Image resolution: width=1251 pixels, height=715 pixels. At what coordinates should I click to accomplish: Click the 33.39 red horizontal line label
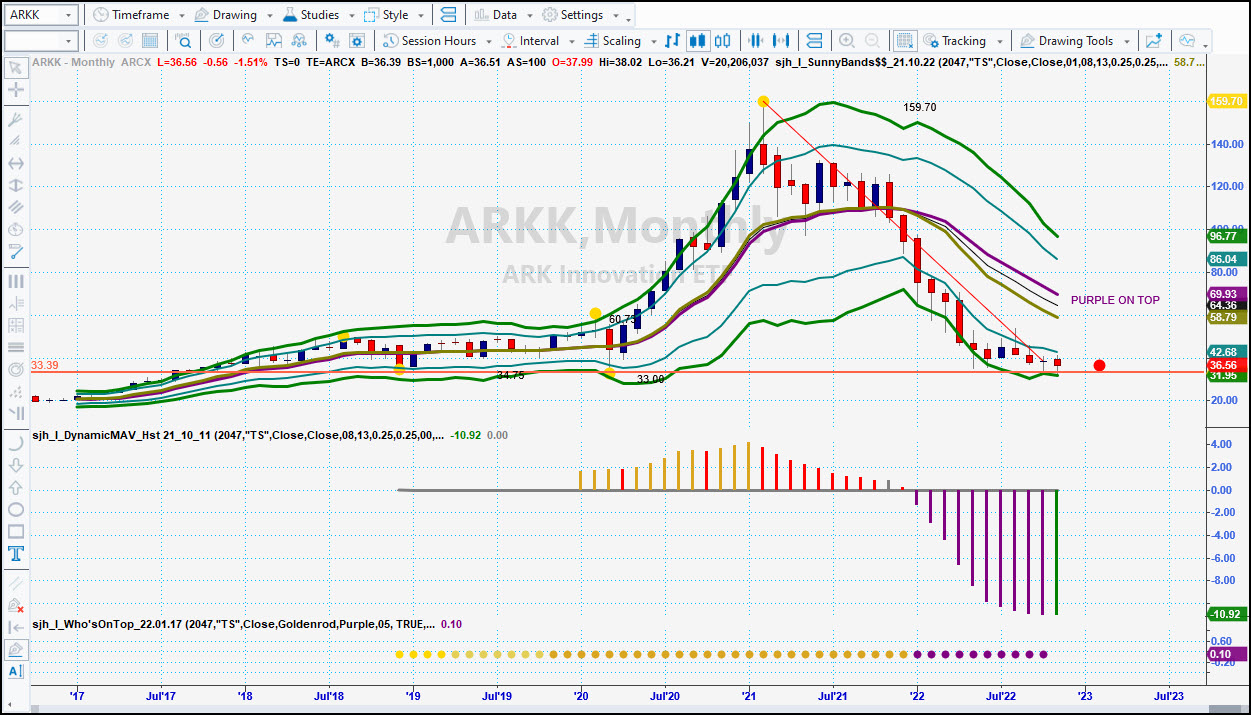(x=45, y=365)
